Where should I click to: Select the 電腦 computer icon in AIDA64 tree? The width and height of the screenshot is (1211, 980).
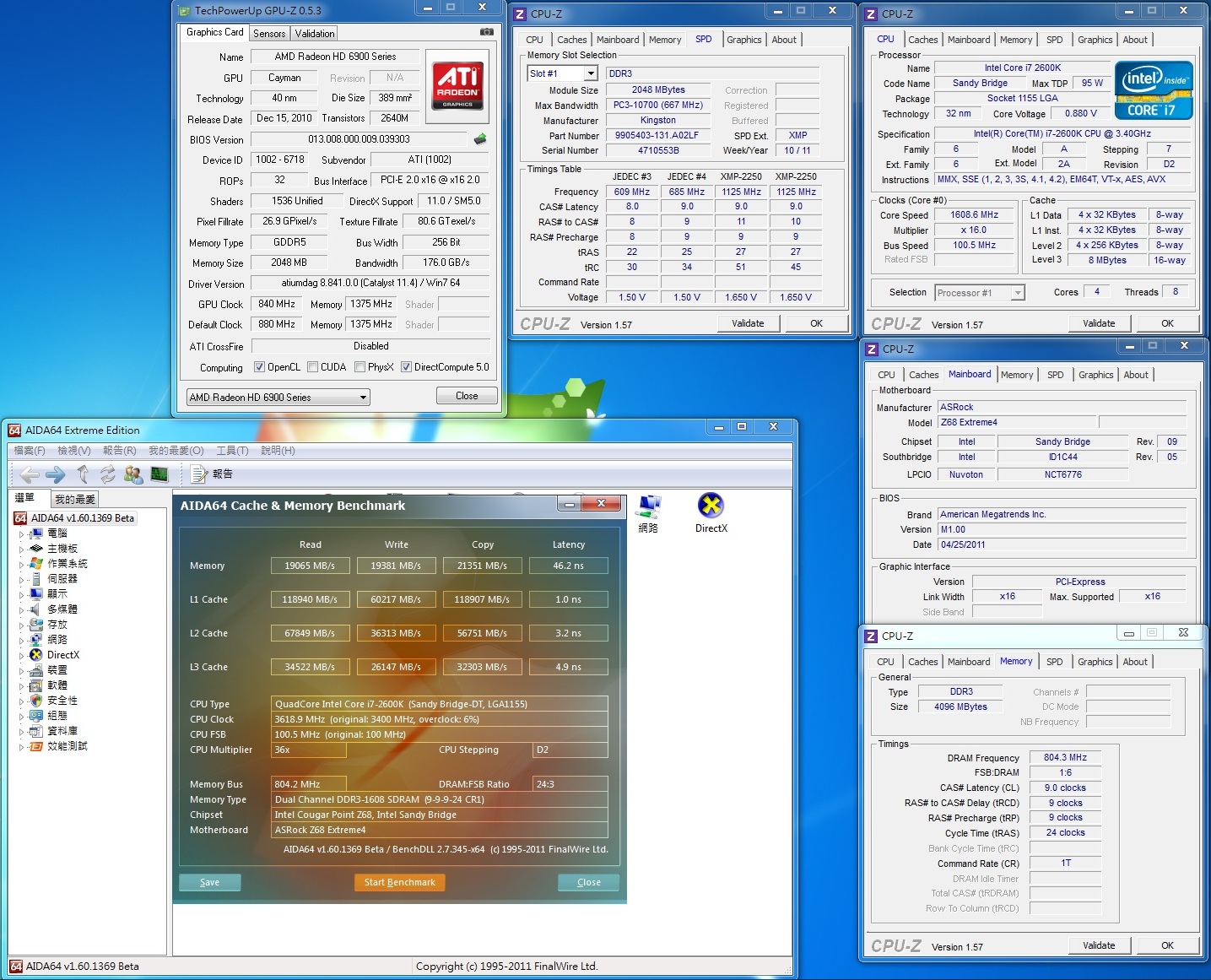[x=36, y=533]
